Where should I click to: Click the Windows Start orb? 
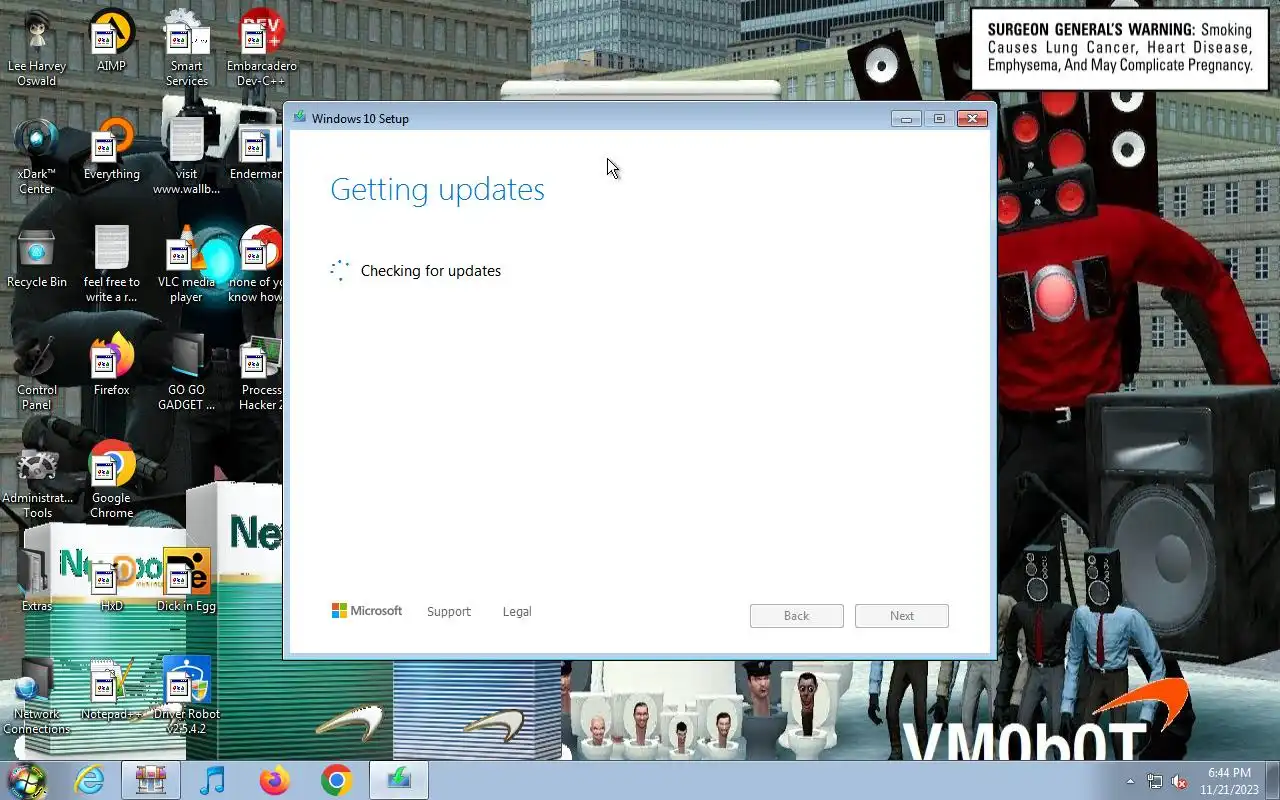point(27,780)
